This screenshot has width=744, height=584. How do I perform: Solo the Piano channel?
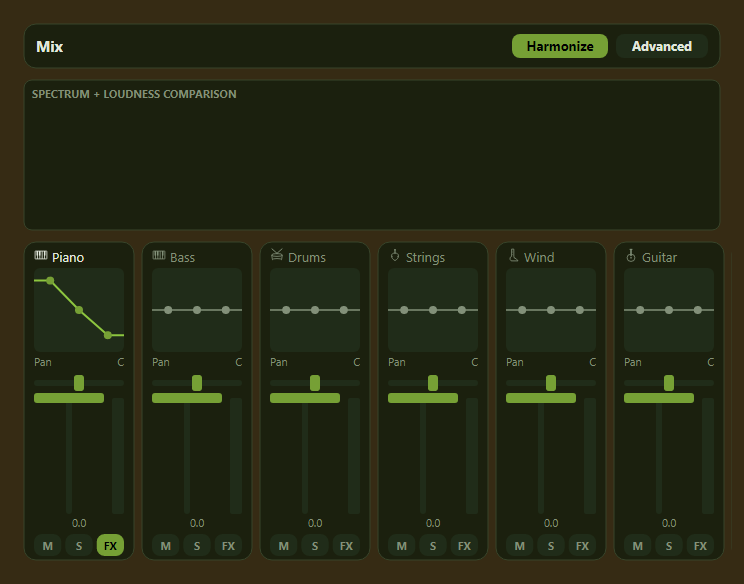point(79,546)
